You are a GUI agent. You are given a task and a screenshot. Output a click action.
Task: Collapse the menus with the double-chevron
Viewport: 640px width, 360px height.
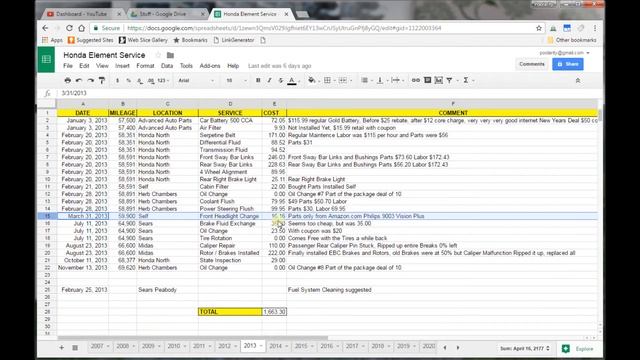point(578,80)
